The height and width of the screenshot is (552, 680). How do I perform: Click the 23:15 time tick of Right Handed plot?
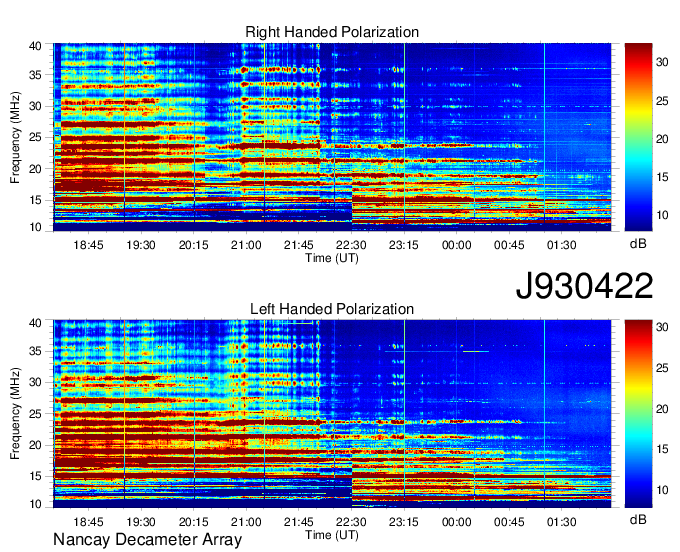point(404,245)
